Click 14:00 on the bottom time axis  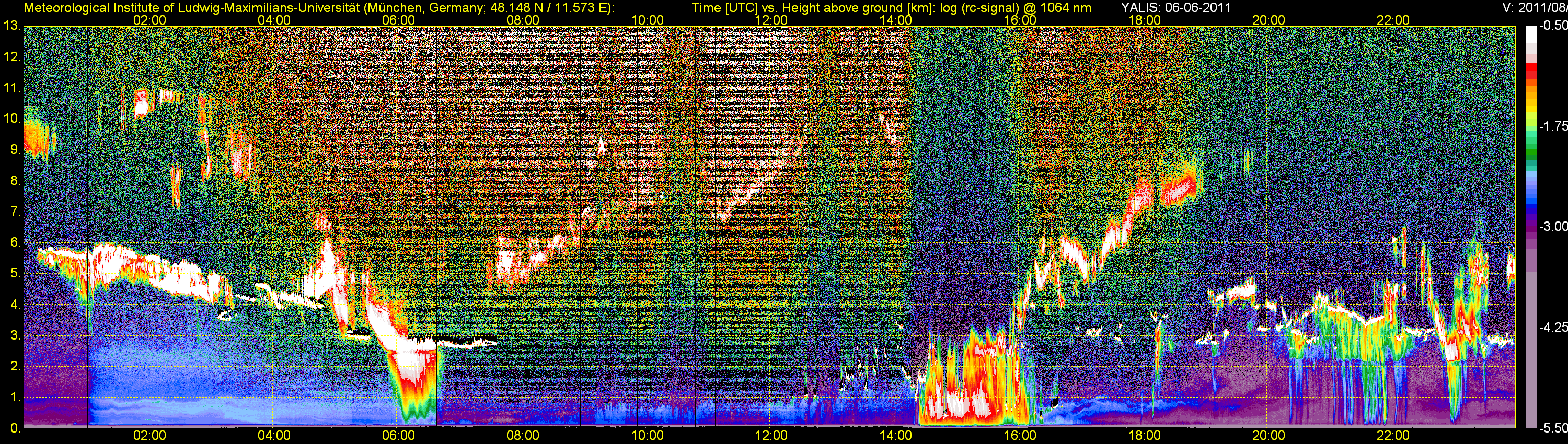click(895, 436)
